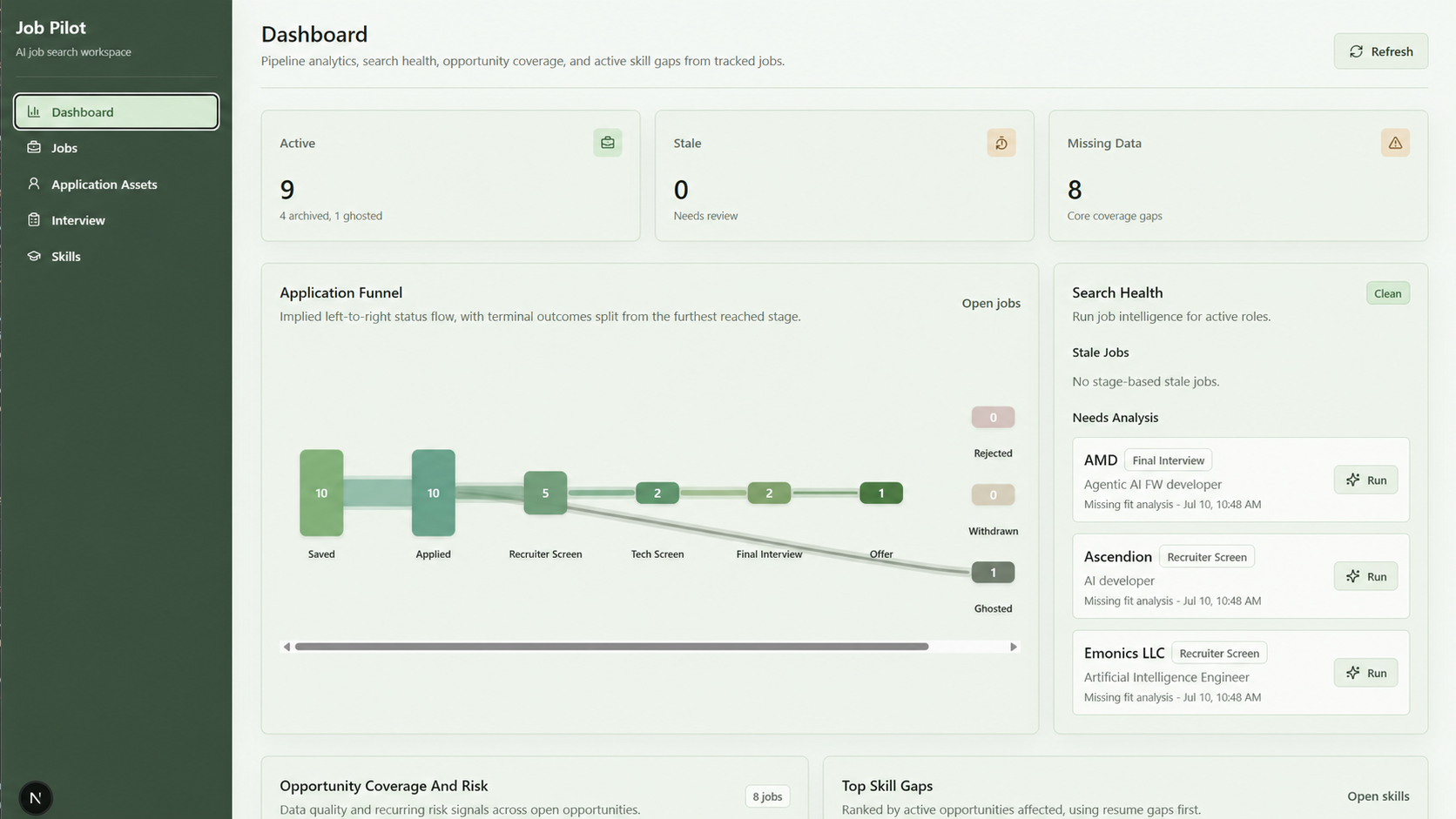Image resolution: width=1456 pixels, height=819 pixels.
Task: Click the warning icon on Missing Data card
Action: point(1395,143)
